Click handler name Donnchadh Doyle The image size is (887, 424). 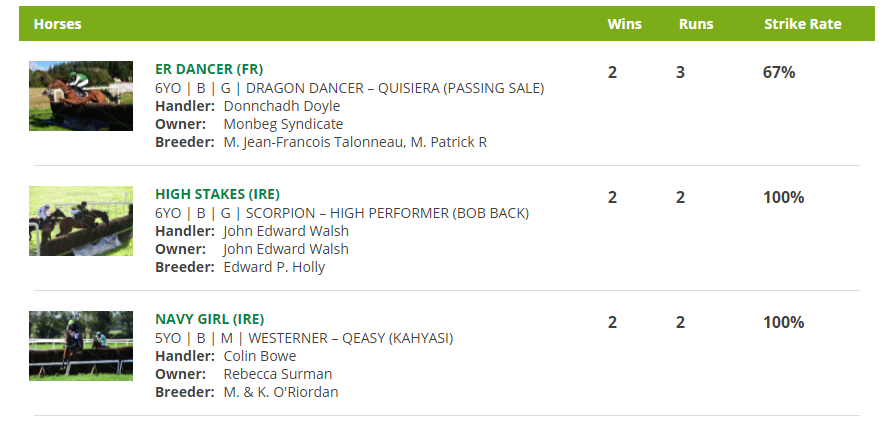click(282, 106)
